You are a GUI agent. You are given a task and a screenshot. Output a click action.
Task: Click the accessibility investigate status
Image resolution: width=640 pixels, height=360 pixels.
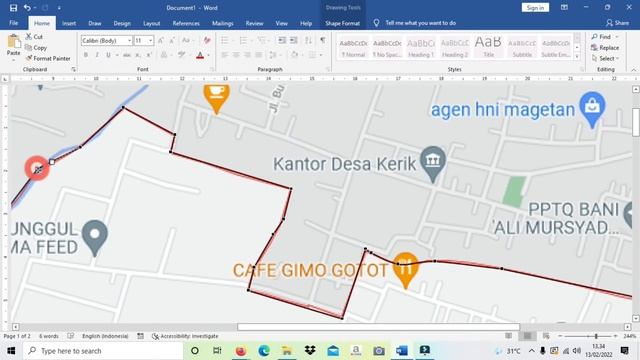185,336
